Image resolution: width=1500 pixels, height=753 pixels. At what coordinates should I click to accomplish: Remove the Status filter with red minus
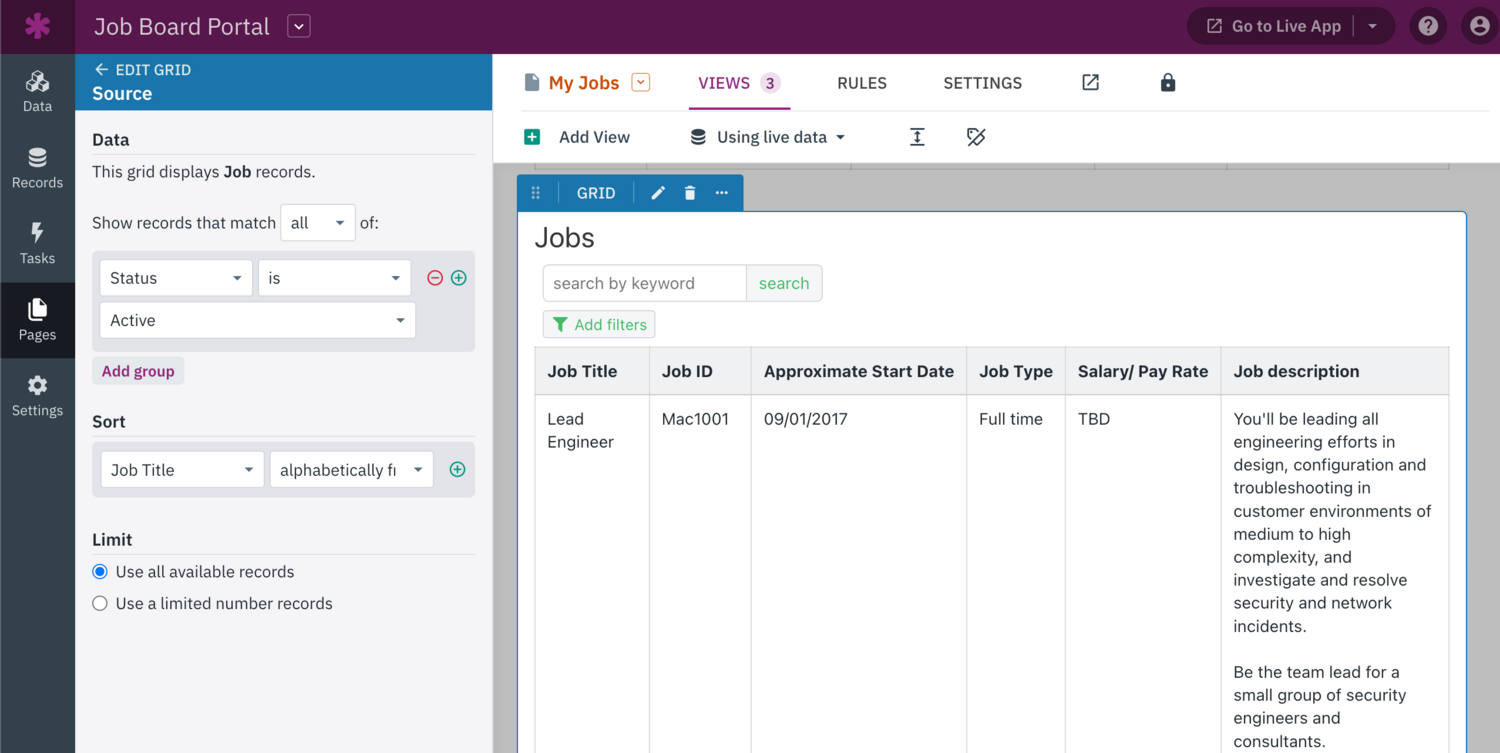435,278
